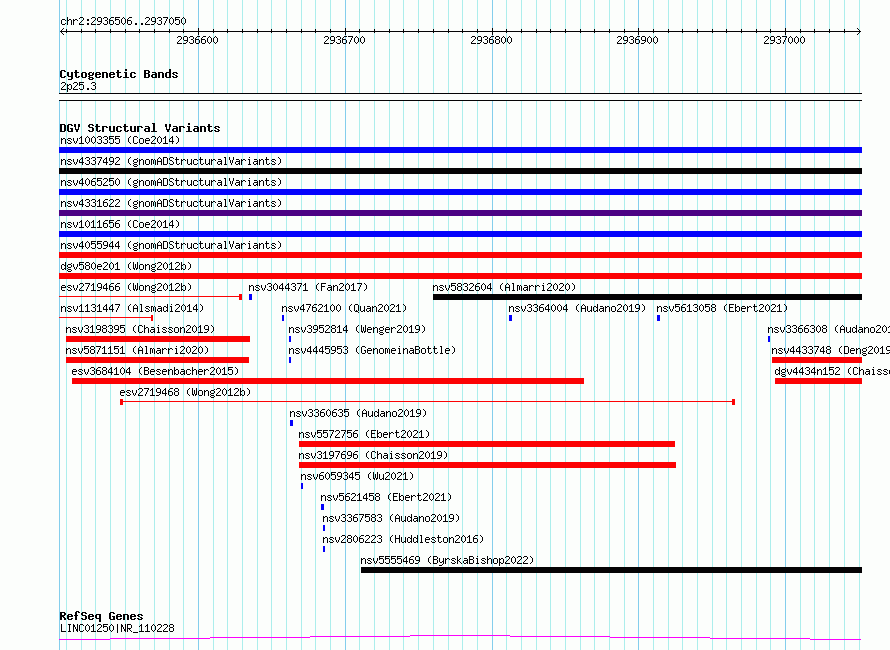Click the nsv1003355 (Coe2014) label
Screen dimensions: 890x650
click(120, 140)
